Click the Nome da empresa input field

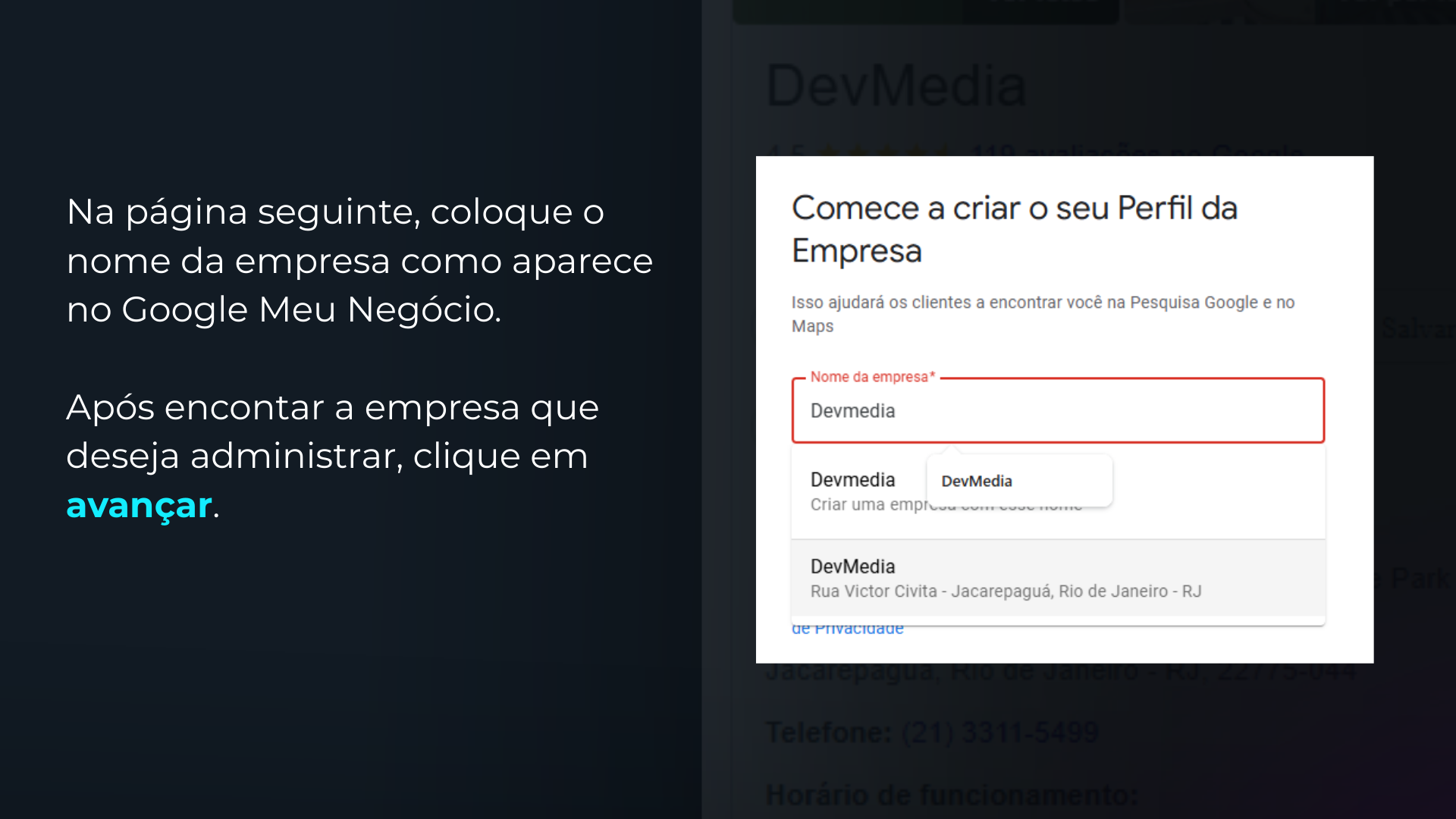coord(1057,411)
